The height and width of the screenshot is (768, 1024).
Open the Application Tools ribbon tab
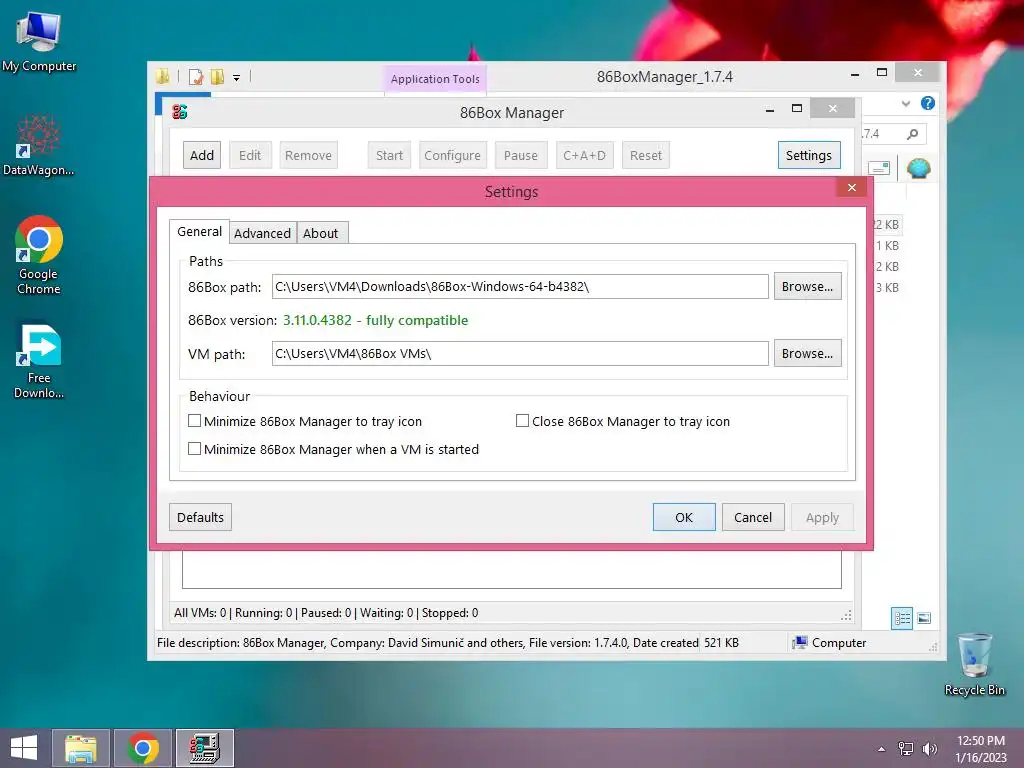coord(435,79)
